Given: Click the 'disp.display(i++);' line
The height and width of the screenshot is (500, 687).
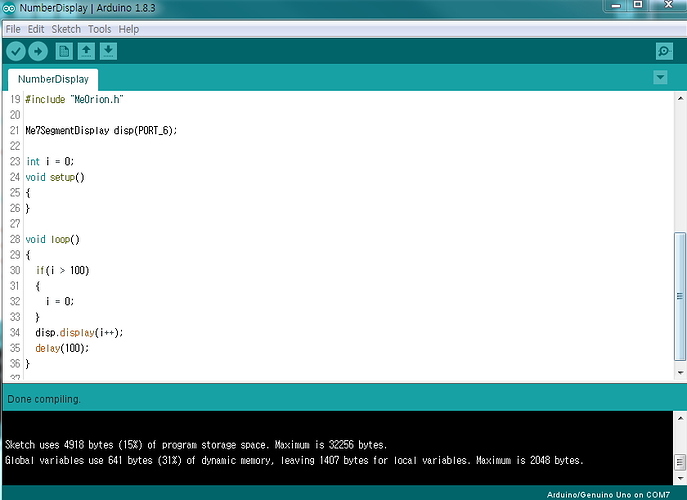Looking at the screenshot, I should pyautogui.click(x=79, y=333).
